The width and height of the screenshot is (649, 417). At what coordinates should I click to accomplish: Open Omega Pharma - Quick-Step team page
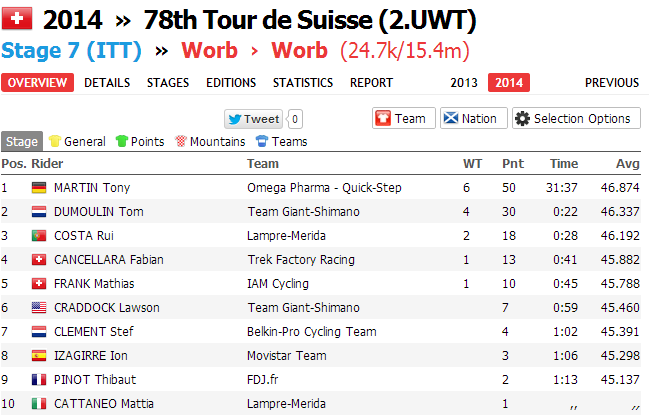tap(323, 187)
